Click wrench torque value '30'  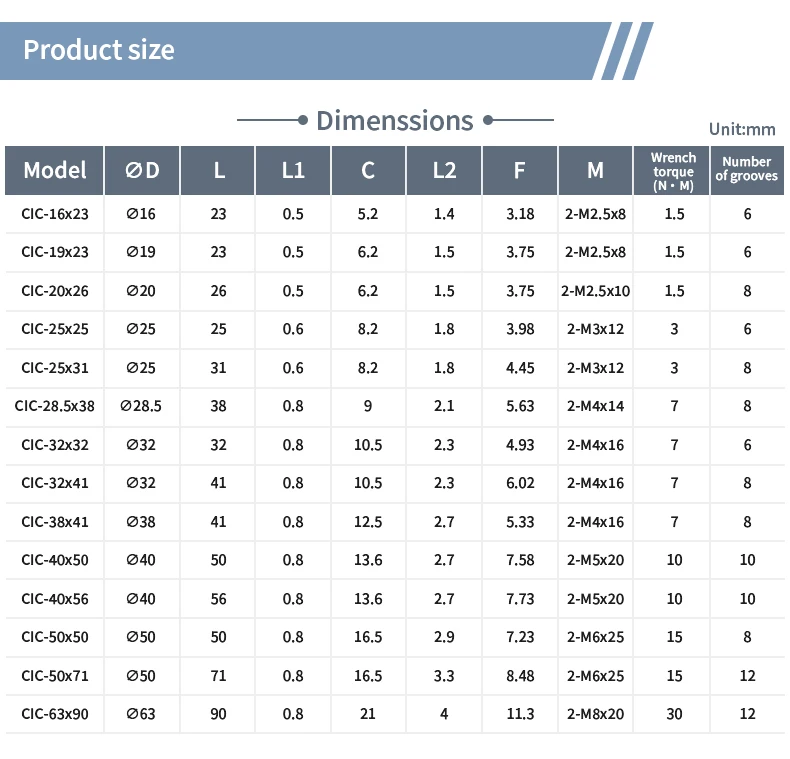pos(675,714)
